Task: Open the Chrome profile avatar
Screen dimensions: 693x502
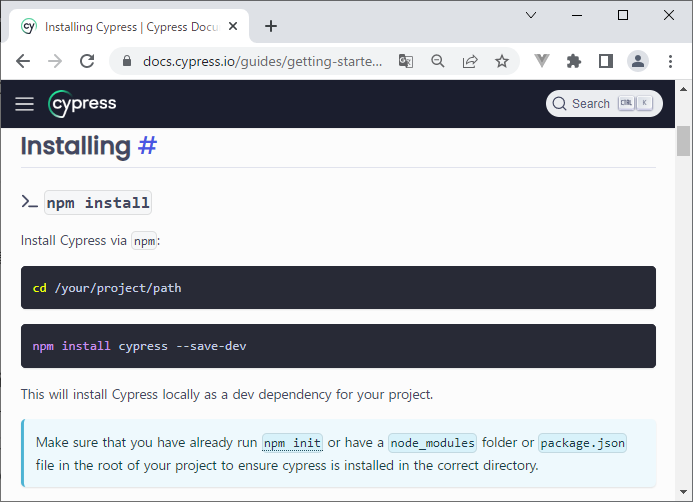Action: pos(638,61)
